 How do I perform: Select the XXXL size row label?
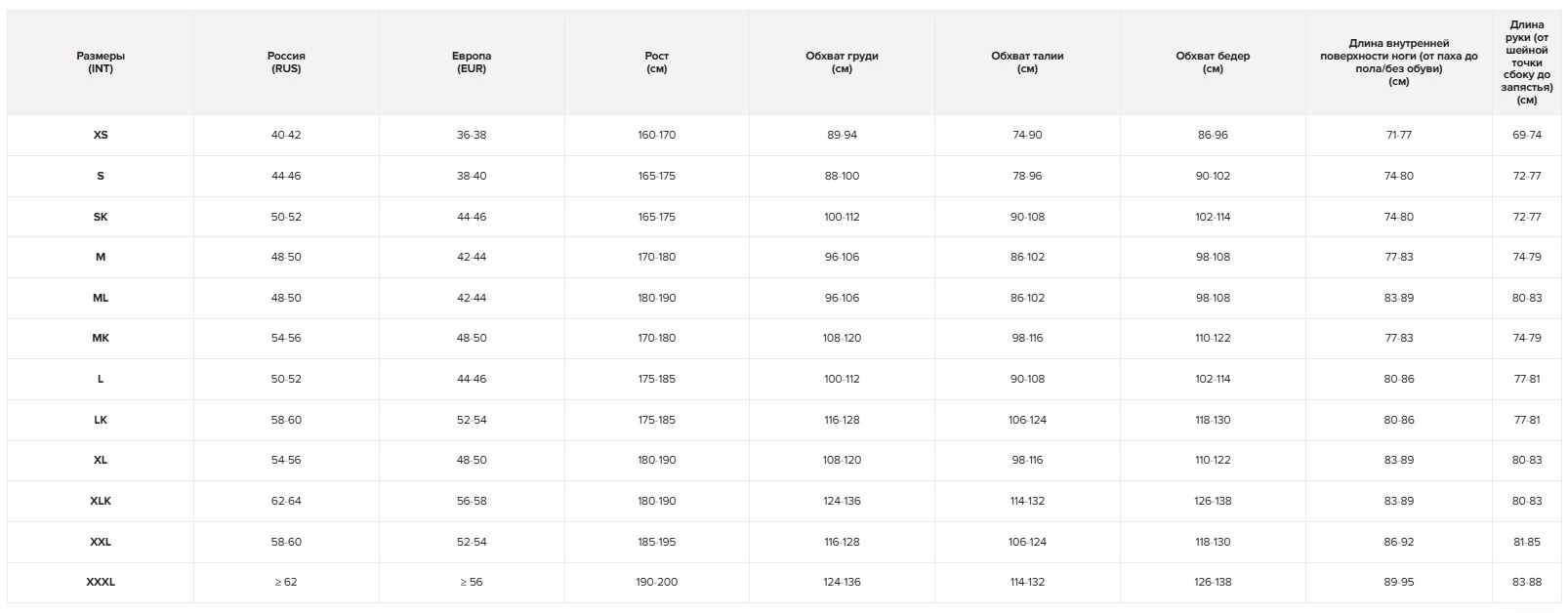click(x=101, y=582)
